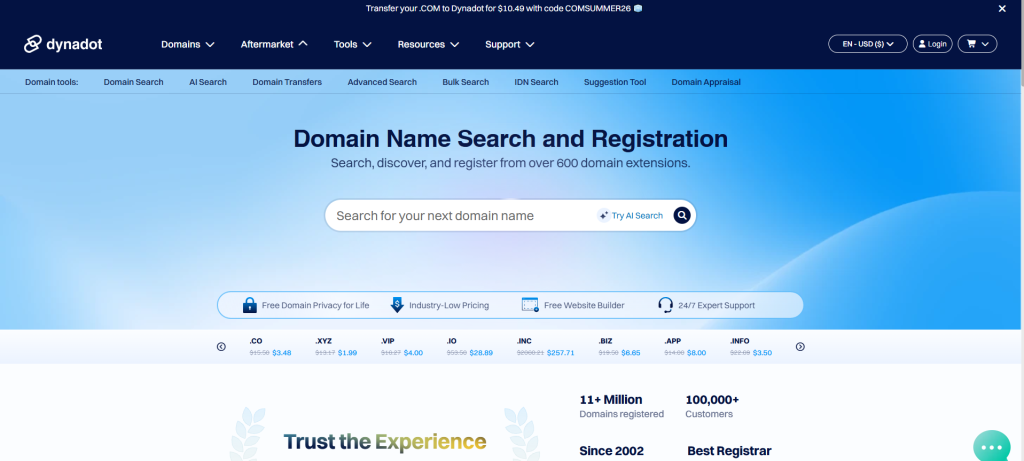Open the live chat bubble
Viewport: 1024px width, 461px height.
[x=991, y=447]
